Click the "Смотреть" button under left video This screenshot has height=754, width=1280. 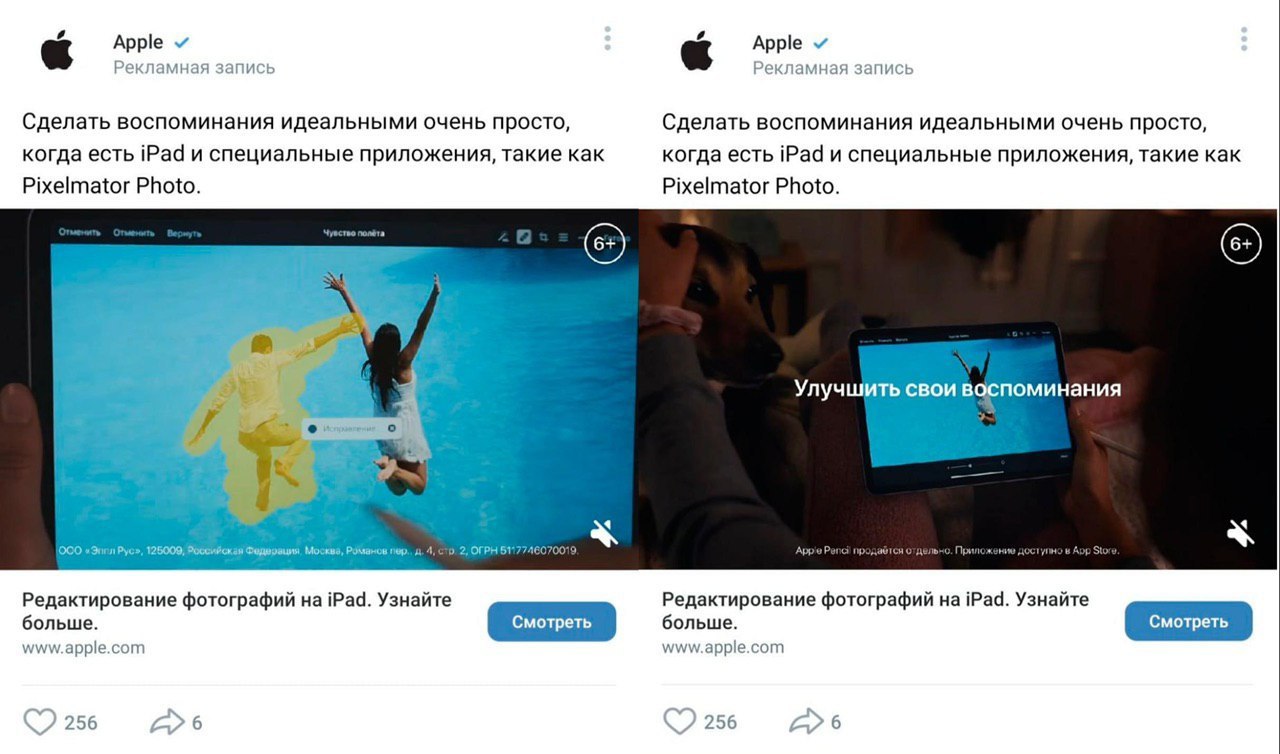552,621
